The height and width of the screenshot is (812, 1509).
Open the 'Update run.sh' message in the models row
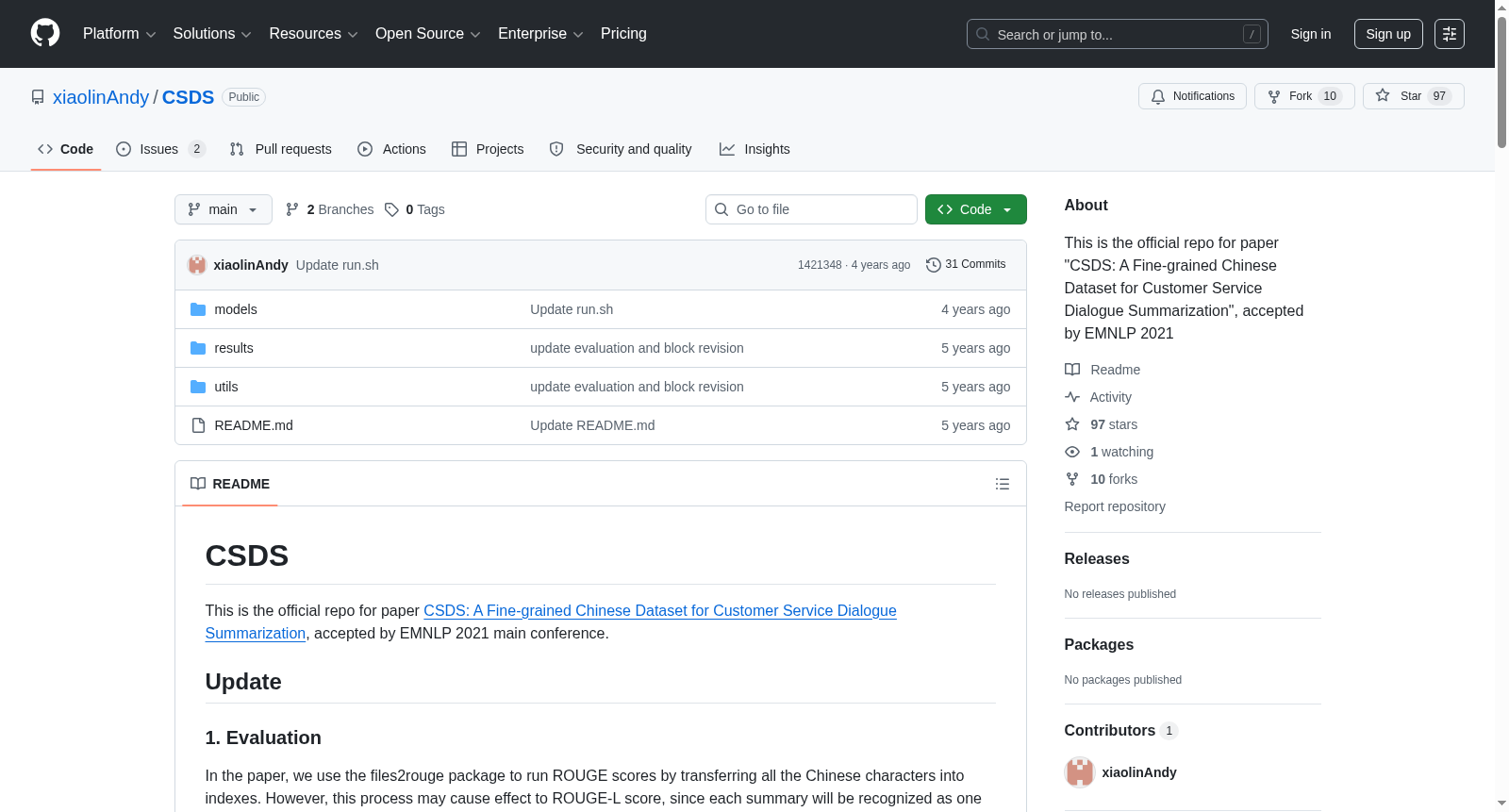(x=572, y=309)
